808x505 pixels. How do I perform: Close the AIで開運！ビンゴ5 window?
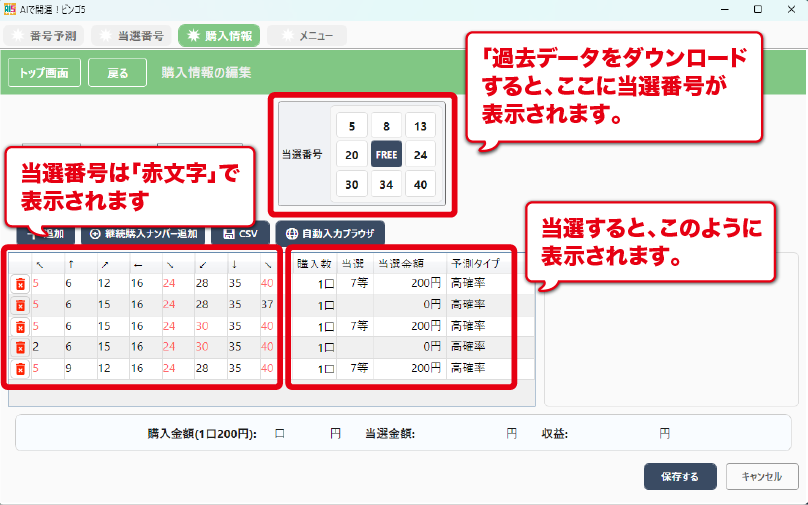791,9
